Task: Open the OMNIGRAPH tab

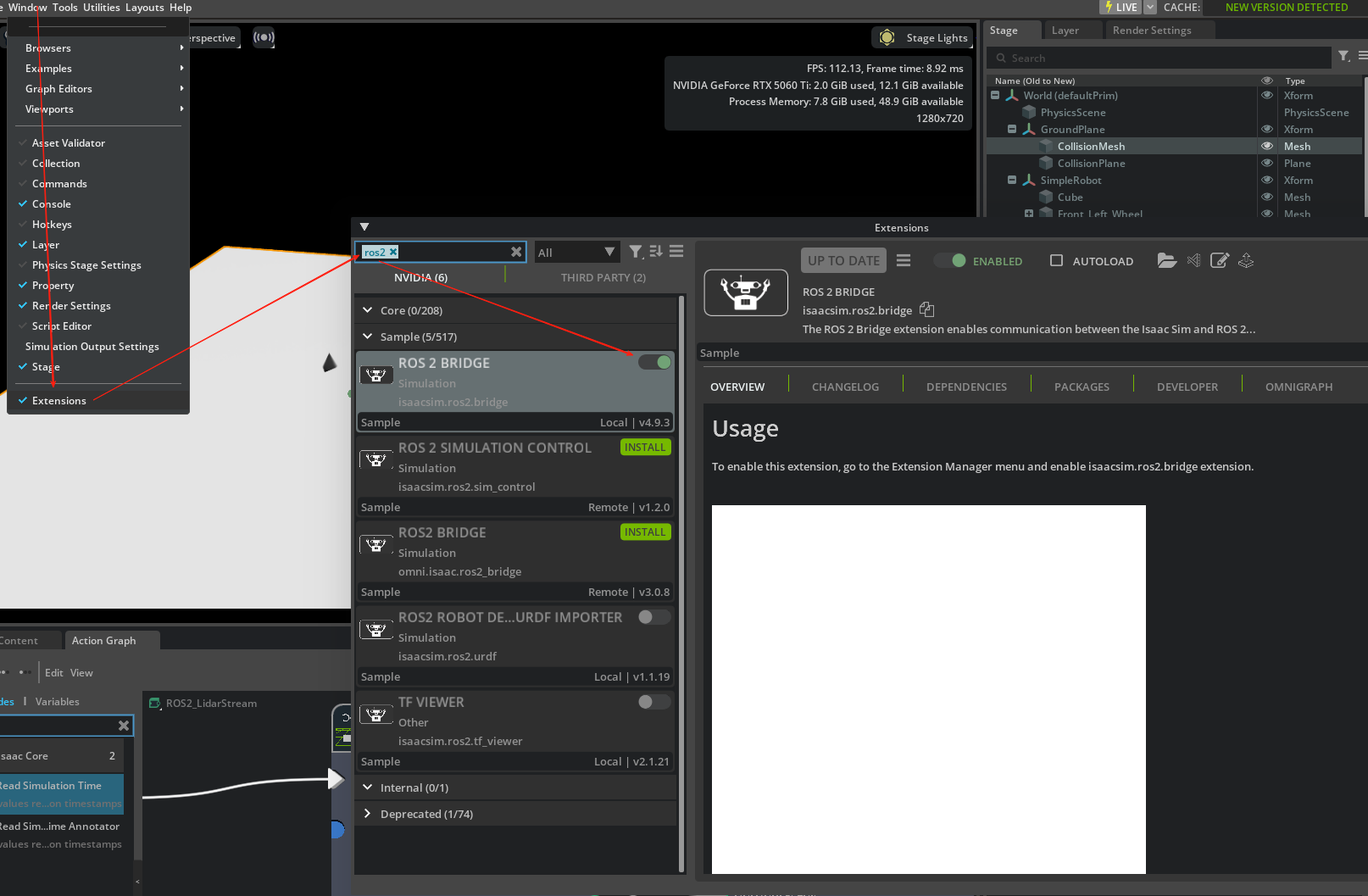Action: [1298, 387]
